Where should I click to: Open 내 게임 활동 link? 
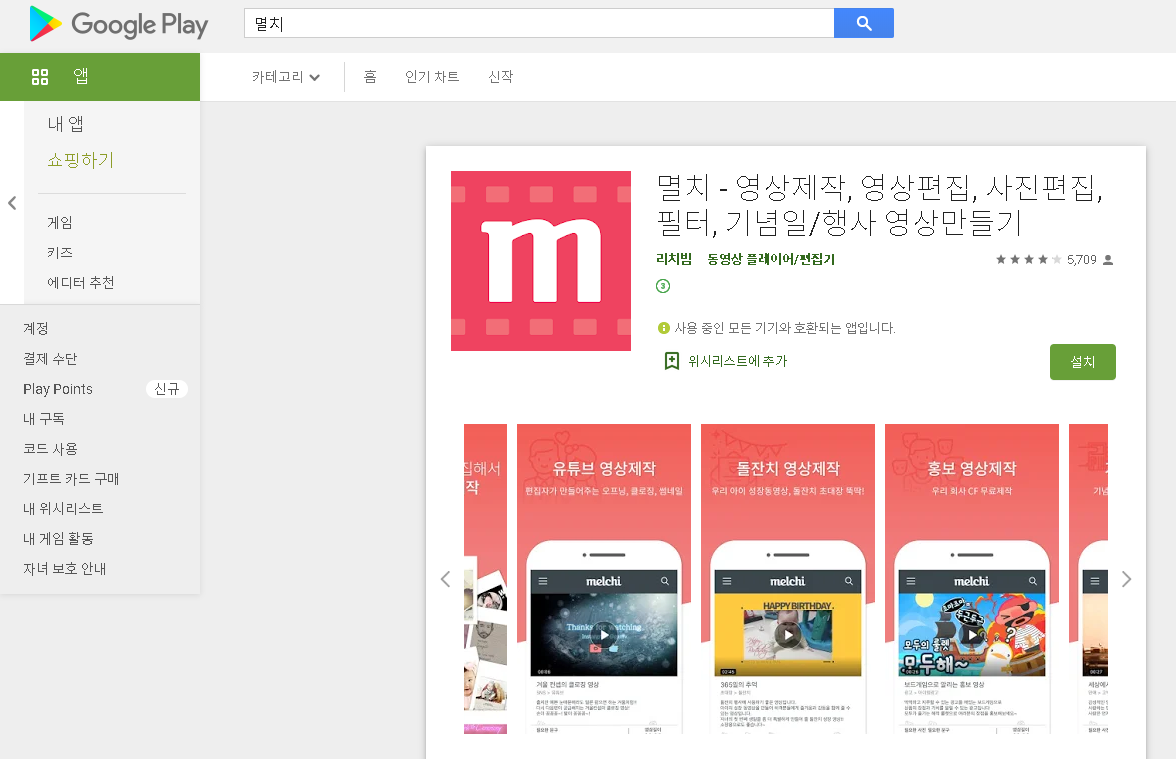[x=58, y=538]
